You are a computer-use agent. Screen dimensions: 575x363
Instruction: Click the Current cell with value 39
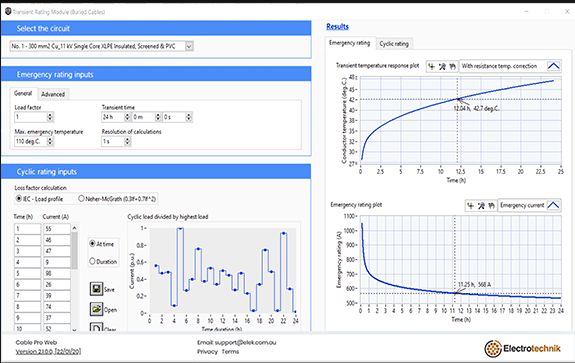point(57,296)
